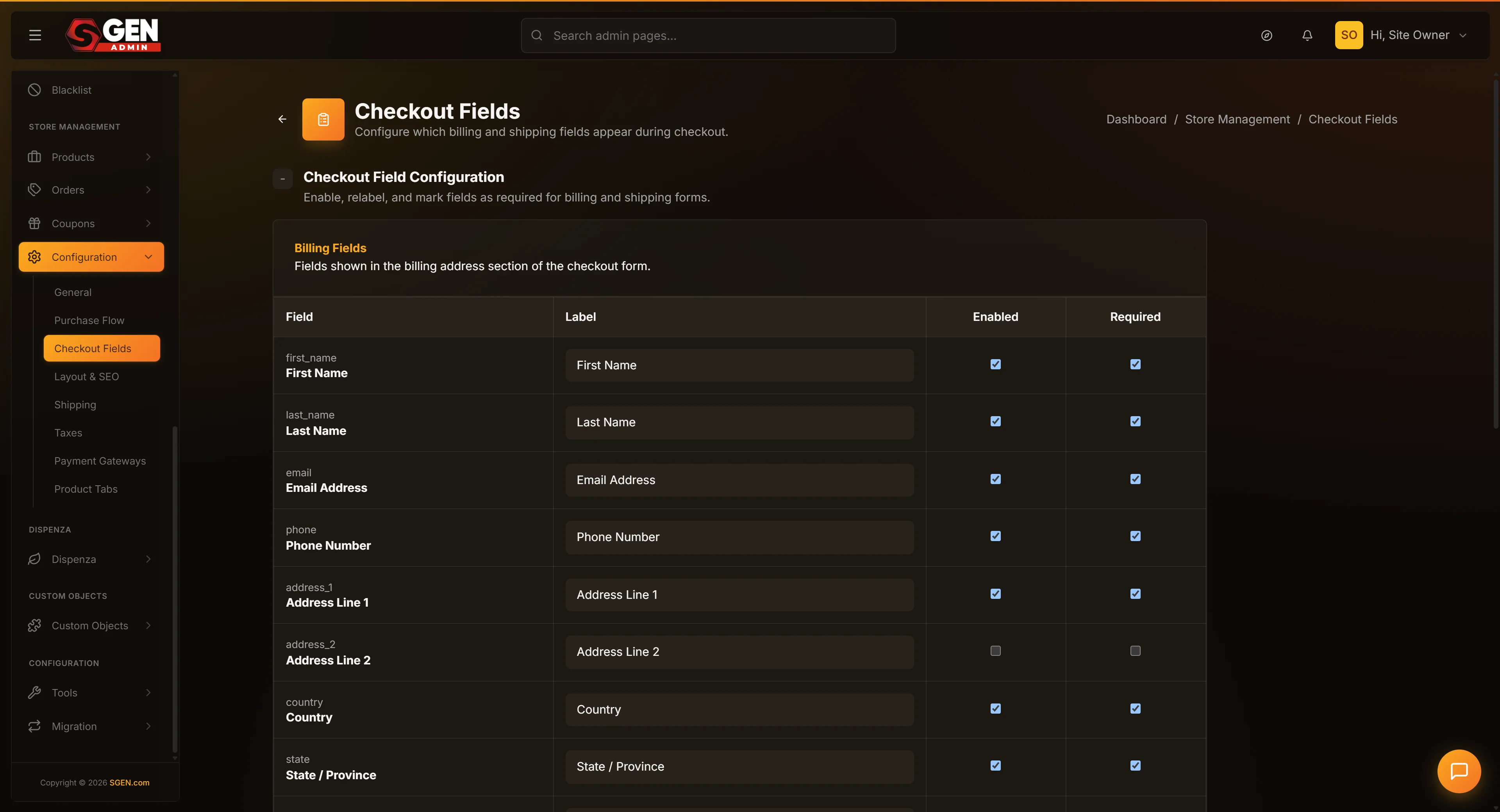
Task: Click the sidebar scroll down arrow
Action: coord(175,759)
